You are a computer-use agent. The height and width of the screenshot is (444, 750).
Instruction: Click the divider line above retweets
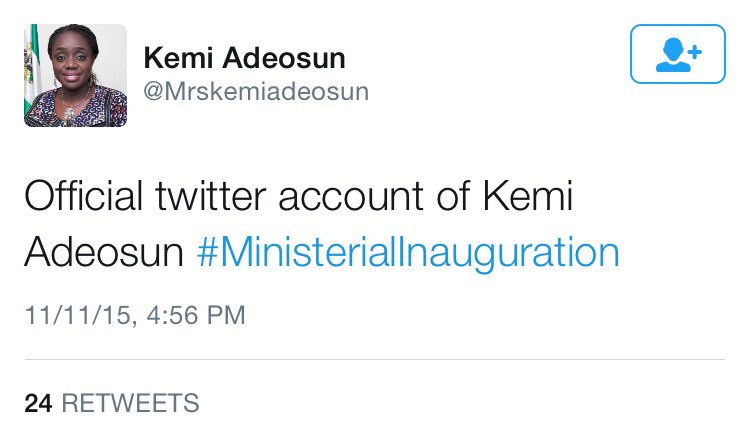(374, 358)
